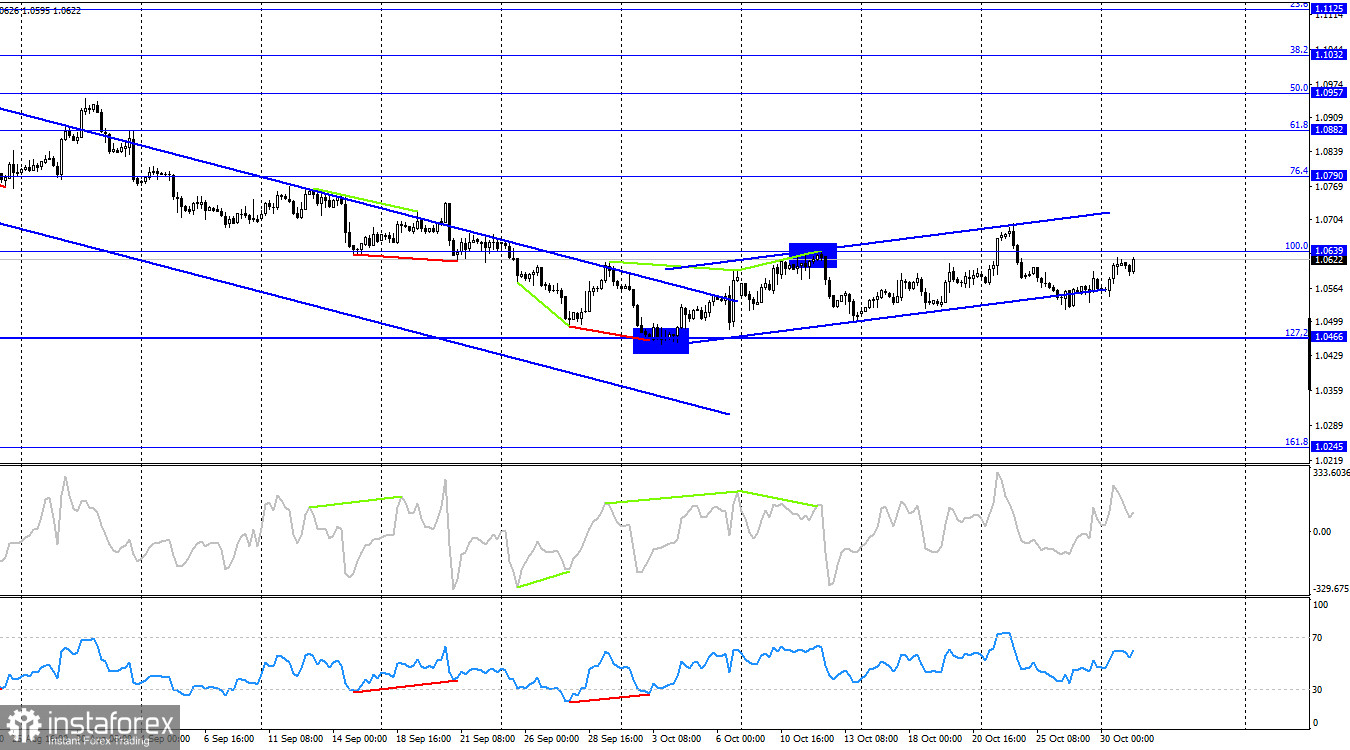This screenshot has width=1350, height=750.
Task: Click the 1.0359 axis price value
Action: 1329,391
